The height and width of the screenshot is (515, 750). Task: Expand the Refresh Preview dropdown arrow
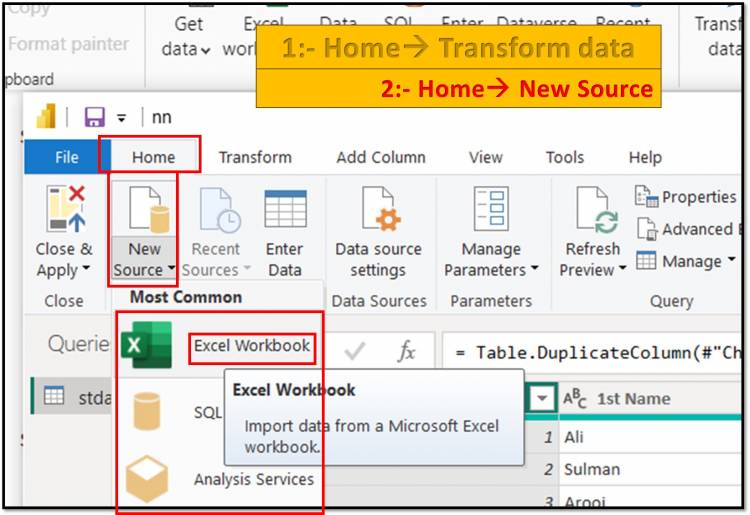622,268
